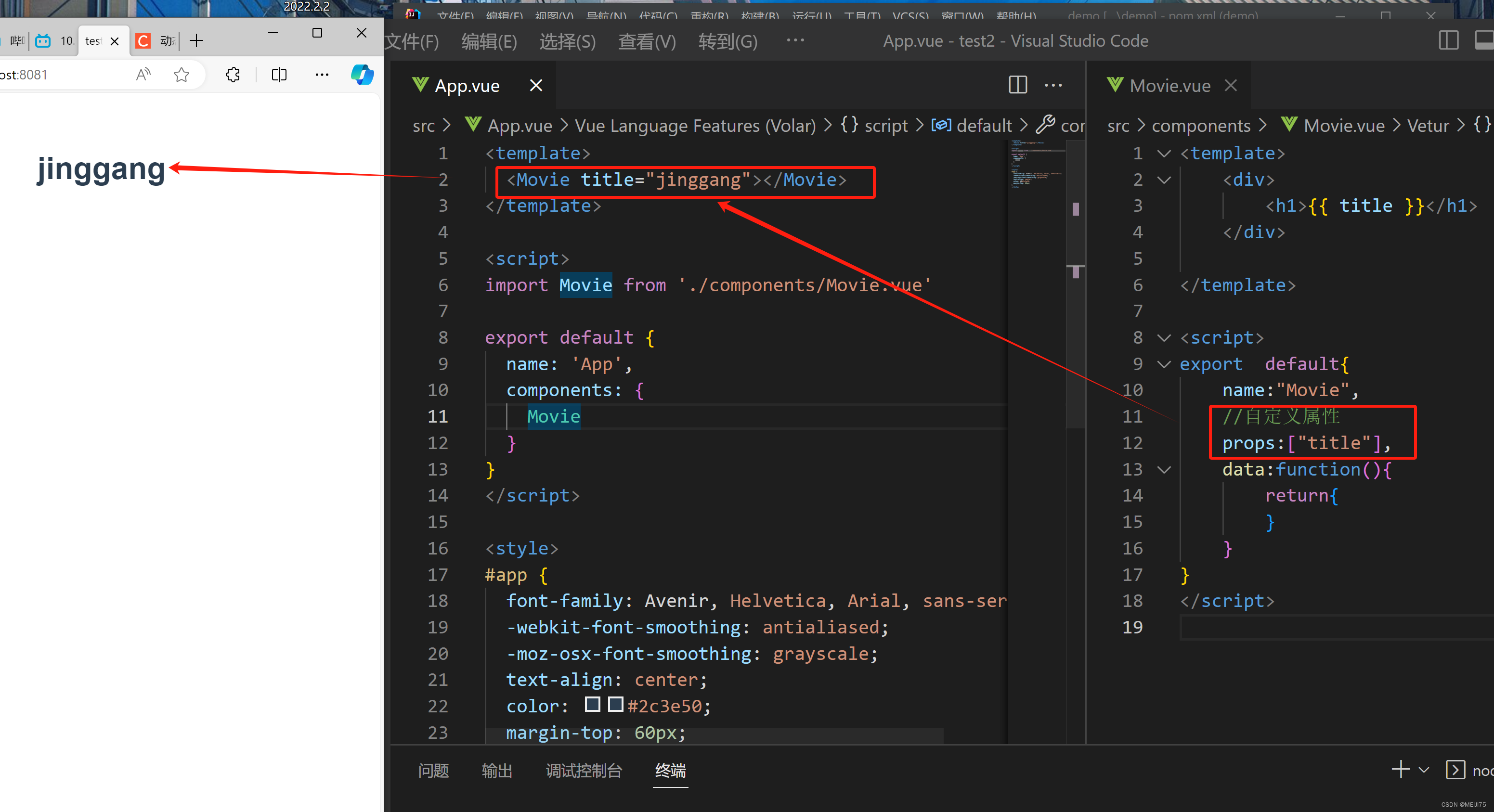
Task: Switch to the 终端 panel tab
Action: click(670, 770)
